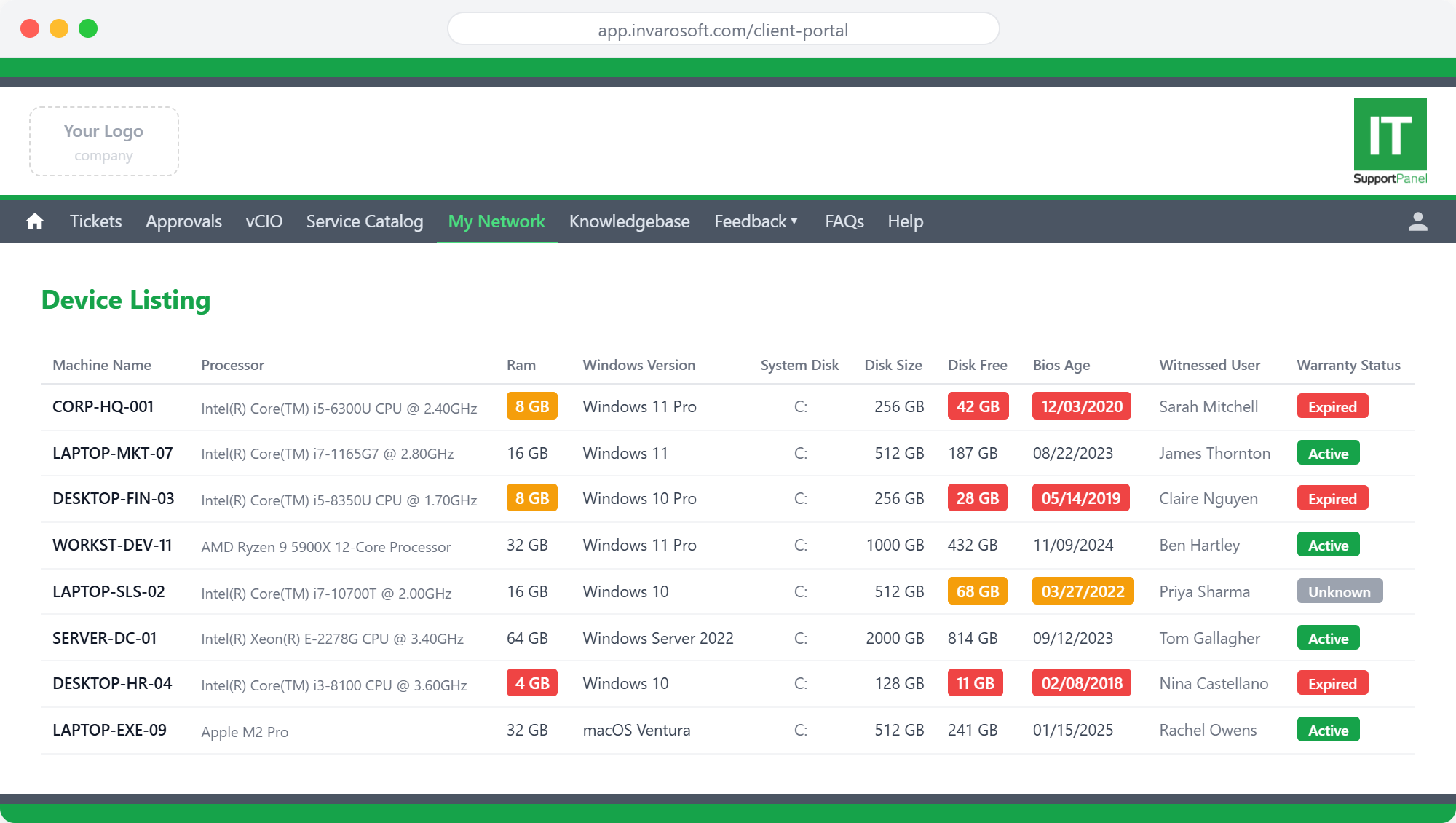1456x823 pixels.
Task: Sort by Bios Age column header
Action: click(x=1061, y=365)
